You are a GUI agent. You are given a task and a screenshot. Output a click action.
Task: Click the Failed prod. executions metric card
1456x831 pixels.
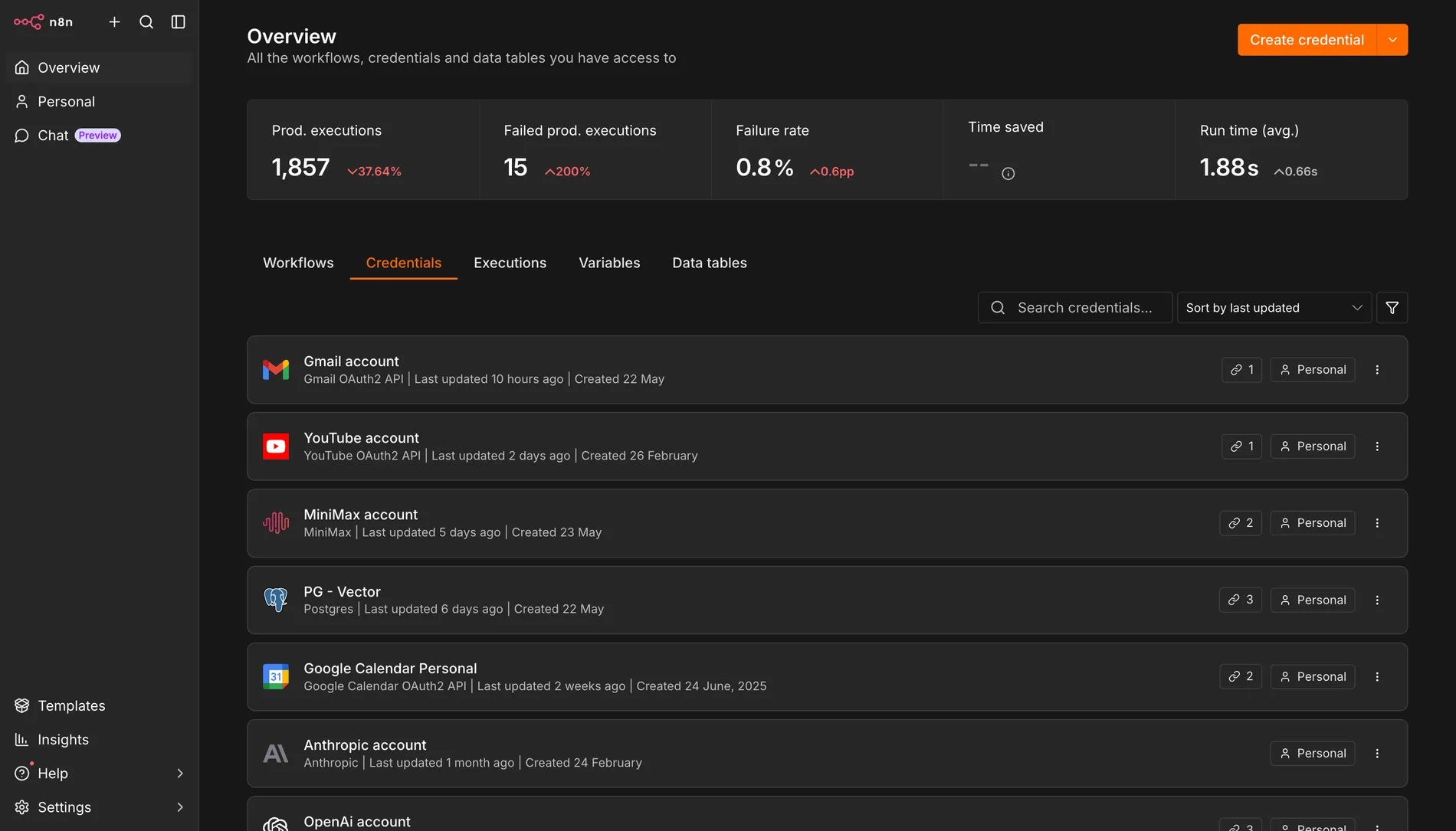[595, 150]
